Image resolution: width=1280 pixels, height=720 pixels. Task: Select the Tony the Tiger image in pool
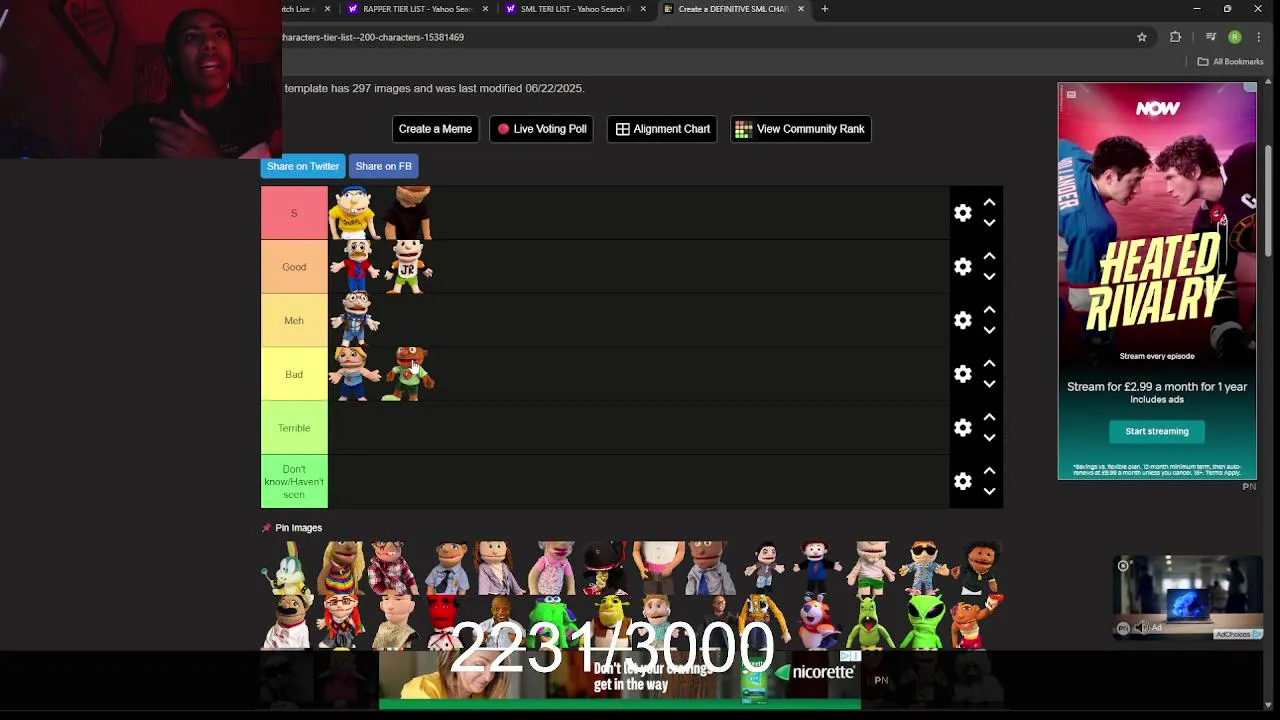point(818,621)
